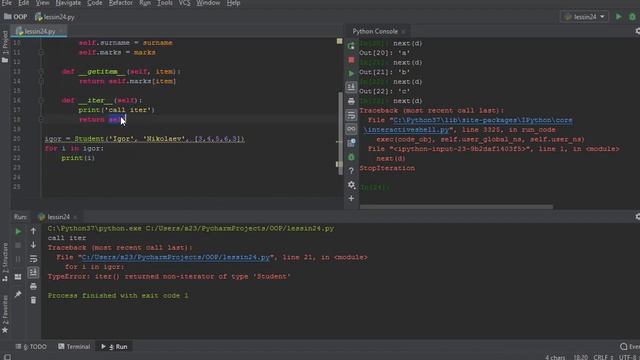Pin the Run tab with pin icon
Viewport: 640px width, 360px height.
[x=18, y=294]
